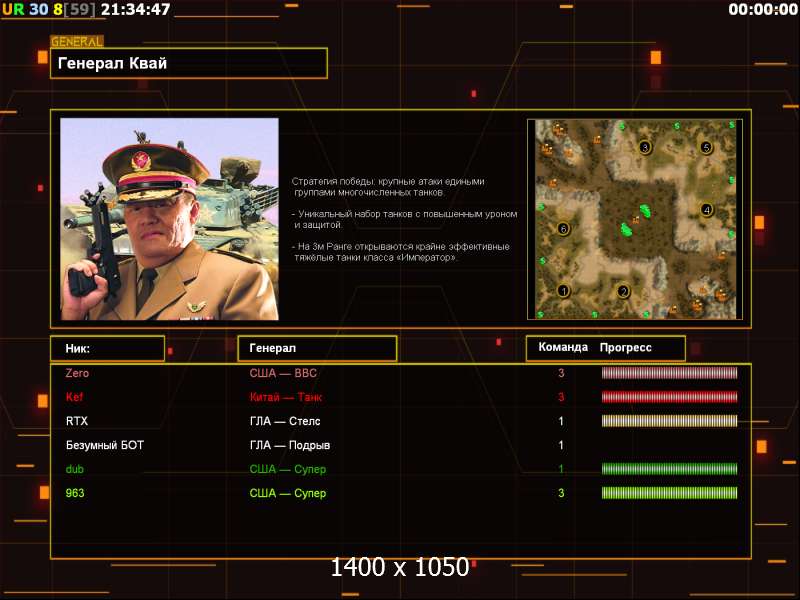Screen dimensions: 800x600
Task: Click start position 2 on the minimap
Action: pyautogui.click(x=623, y=292)
